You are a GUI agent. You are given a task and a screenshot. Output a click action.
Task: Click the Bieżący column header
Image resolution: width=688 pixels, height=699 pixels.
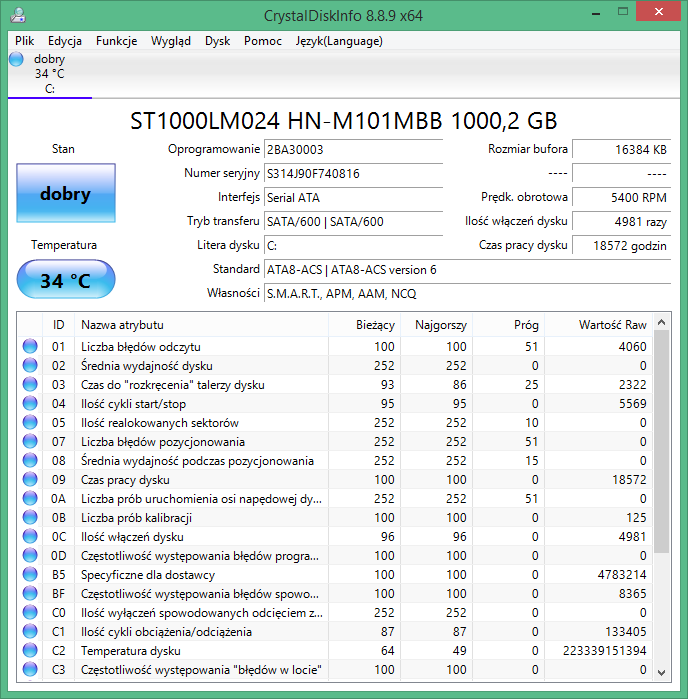364,325
